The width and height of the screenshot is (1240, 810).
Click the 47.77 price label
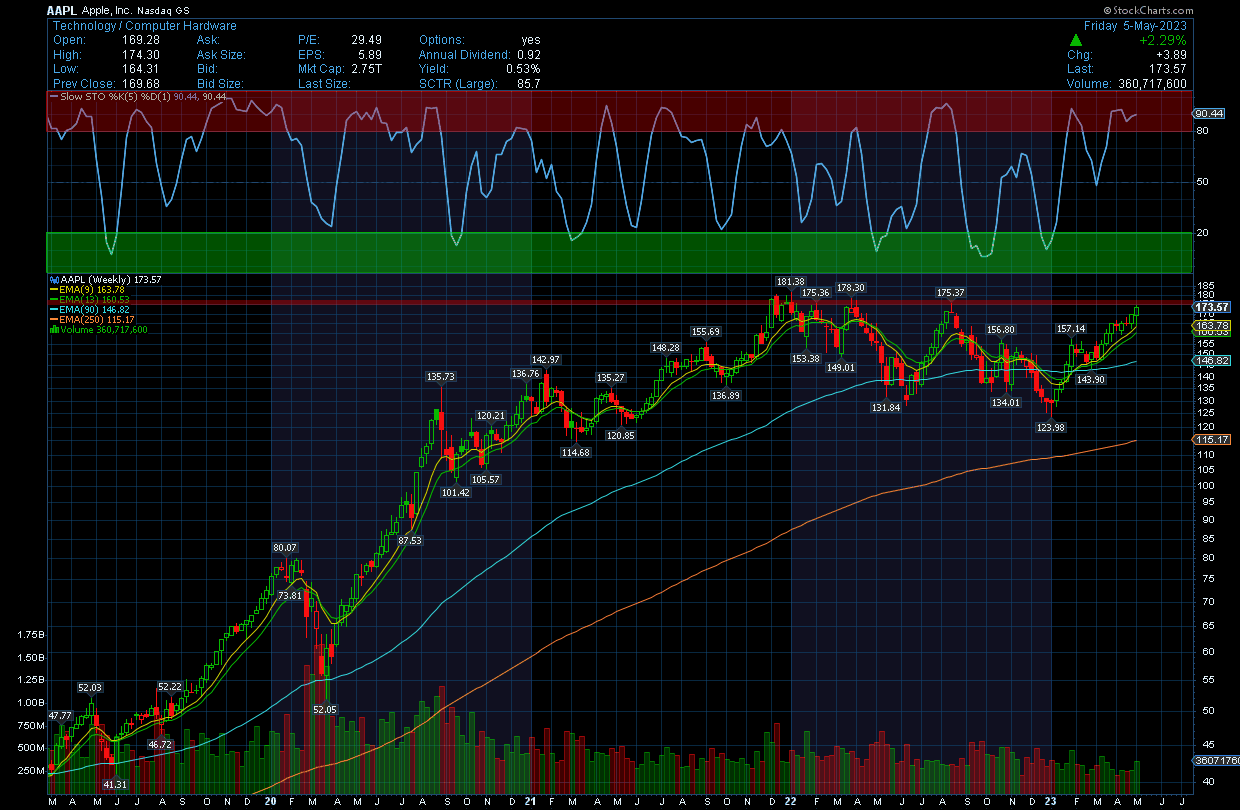click(60, 716)
